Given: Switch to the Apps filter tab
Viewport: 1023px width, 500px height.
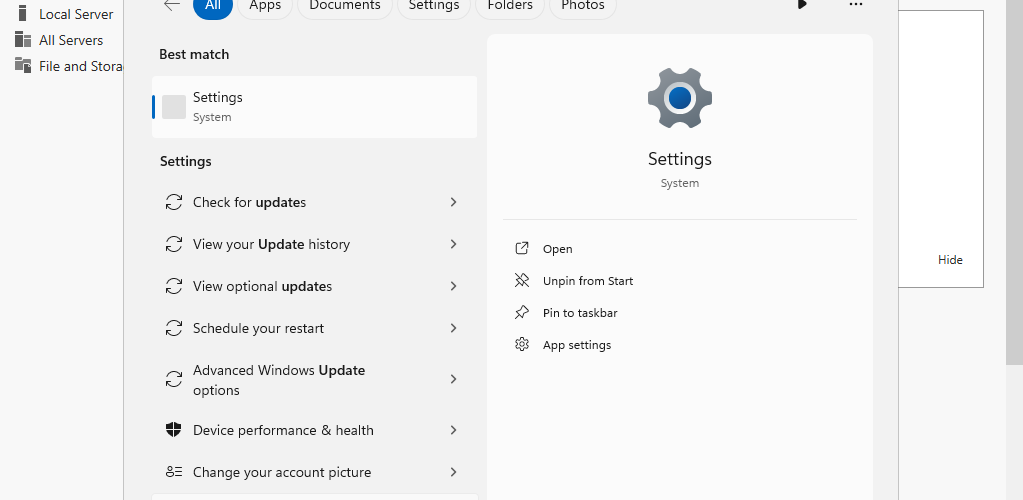Looking at the screenshot, I should point(265,7).
